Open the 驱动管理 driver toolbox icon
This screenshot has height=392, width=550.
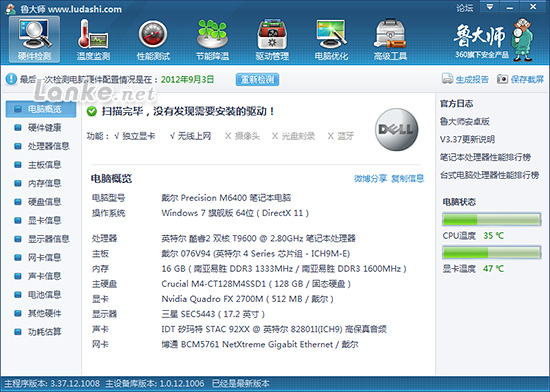point(272,39)
